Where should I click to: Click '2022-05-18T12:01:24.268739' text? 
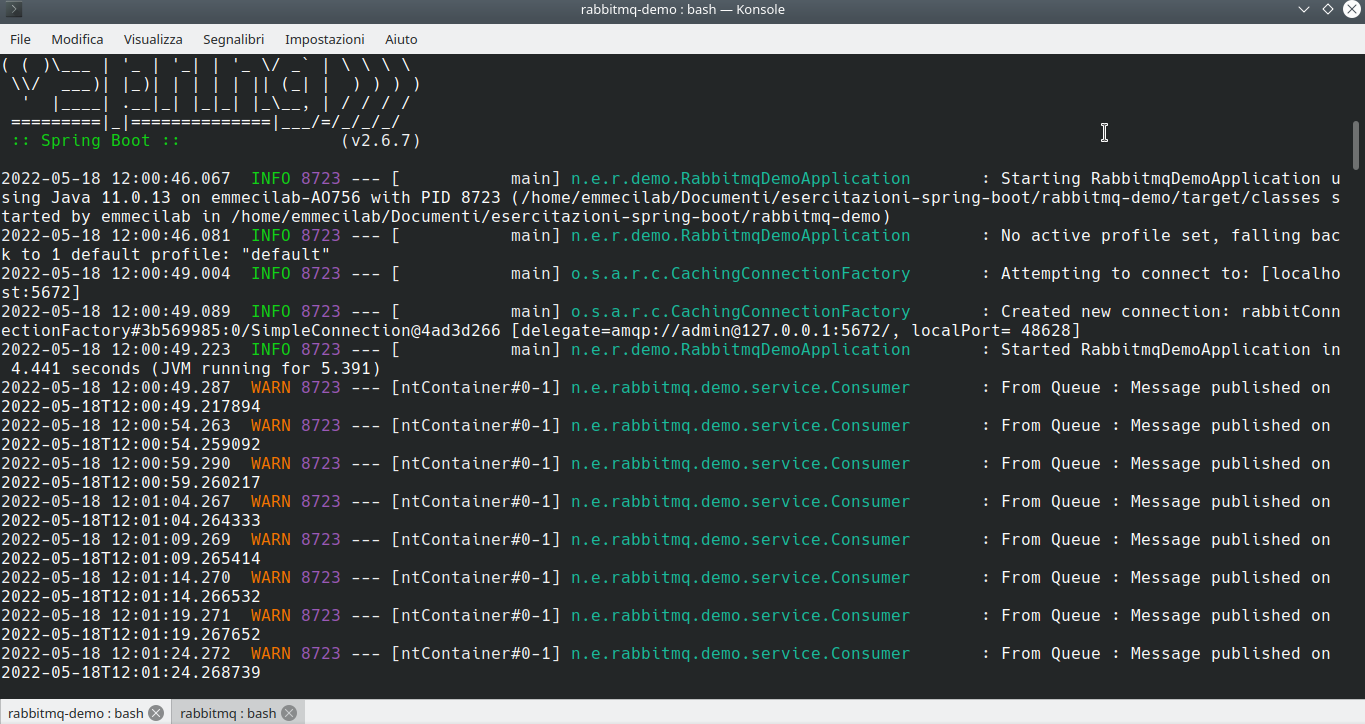click(130, 673)
